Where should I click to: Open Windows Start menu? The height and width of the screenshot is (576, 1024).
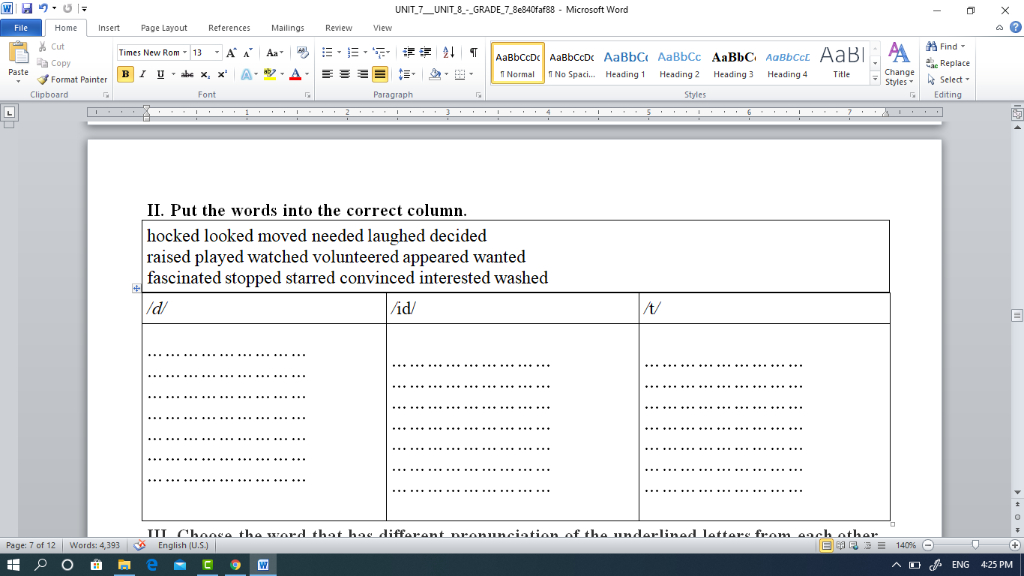(x=13, y=565)
